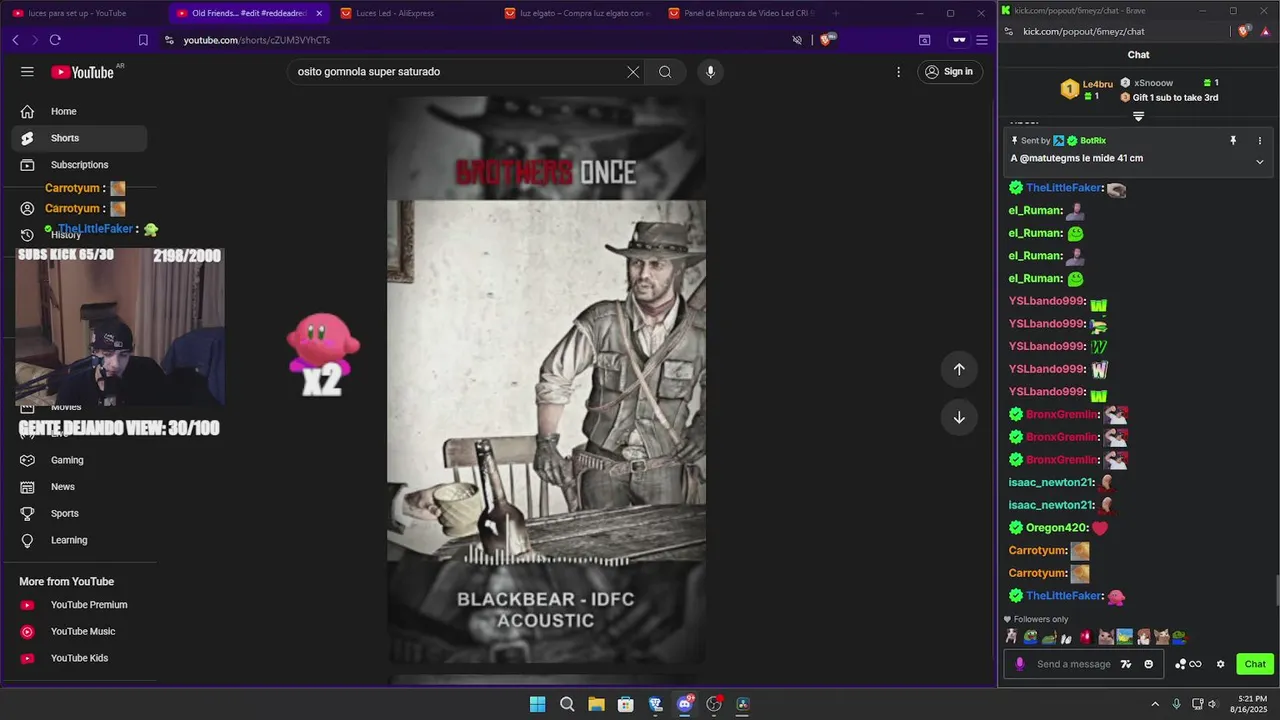Screen dimensions: 1280x720
Task: Reload the YouTube page
Action: pyautogui.click(x=55, y=40)
